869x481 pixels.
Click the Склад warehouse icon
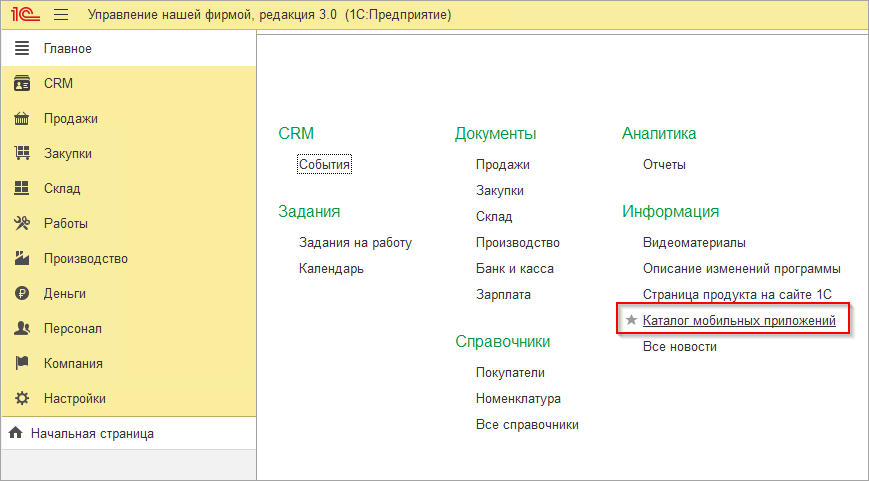click(x=22, y=188)
